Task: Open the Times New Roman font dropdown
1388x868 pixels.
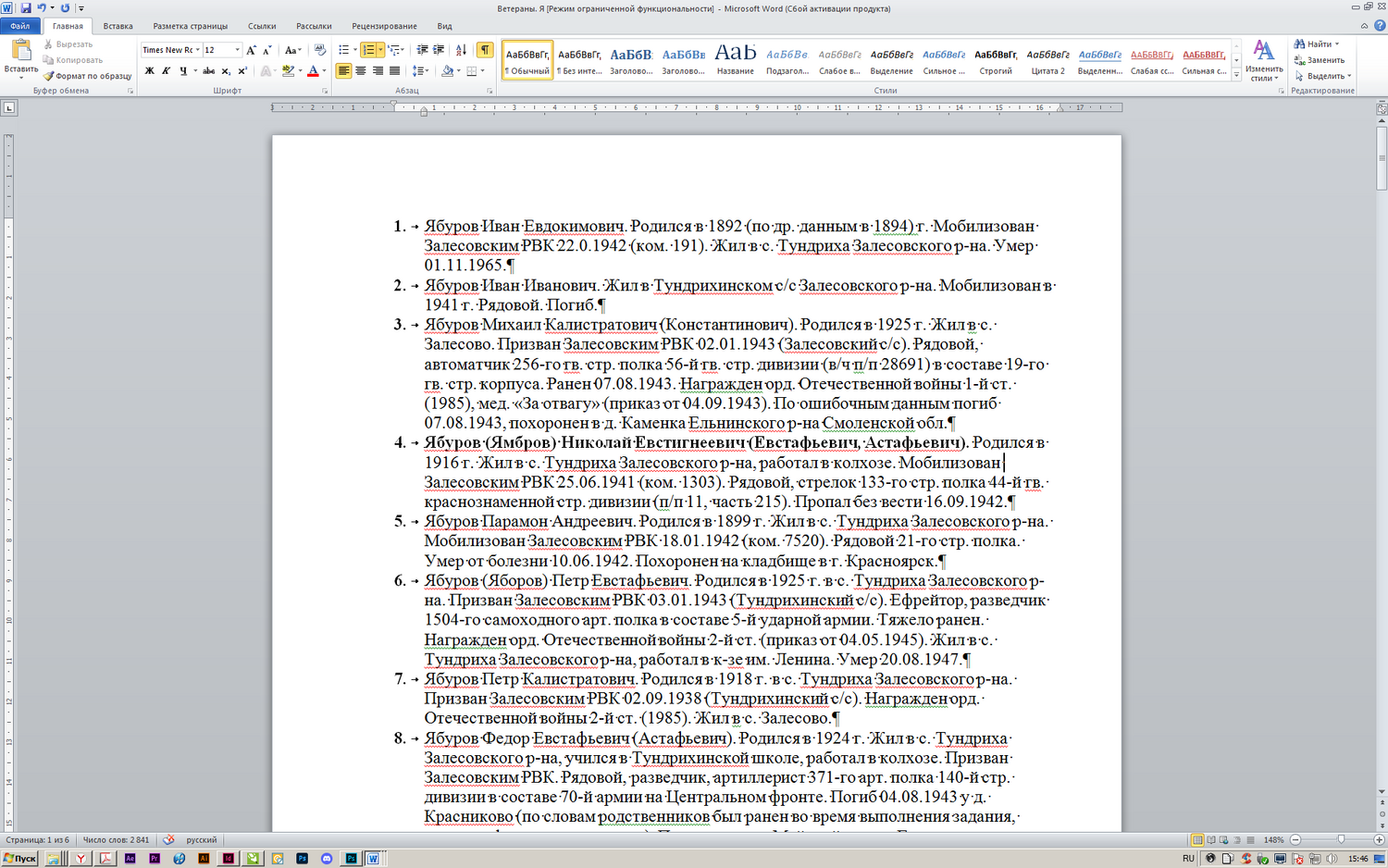Action: tap(197, 50)
